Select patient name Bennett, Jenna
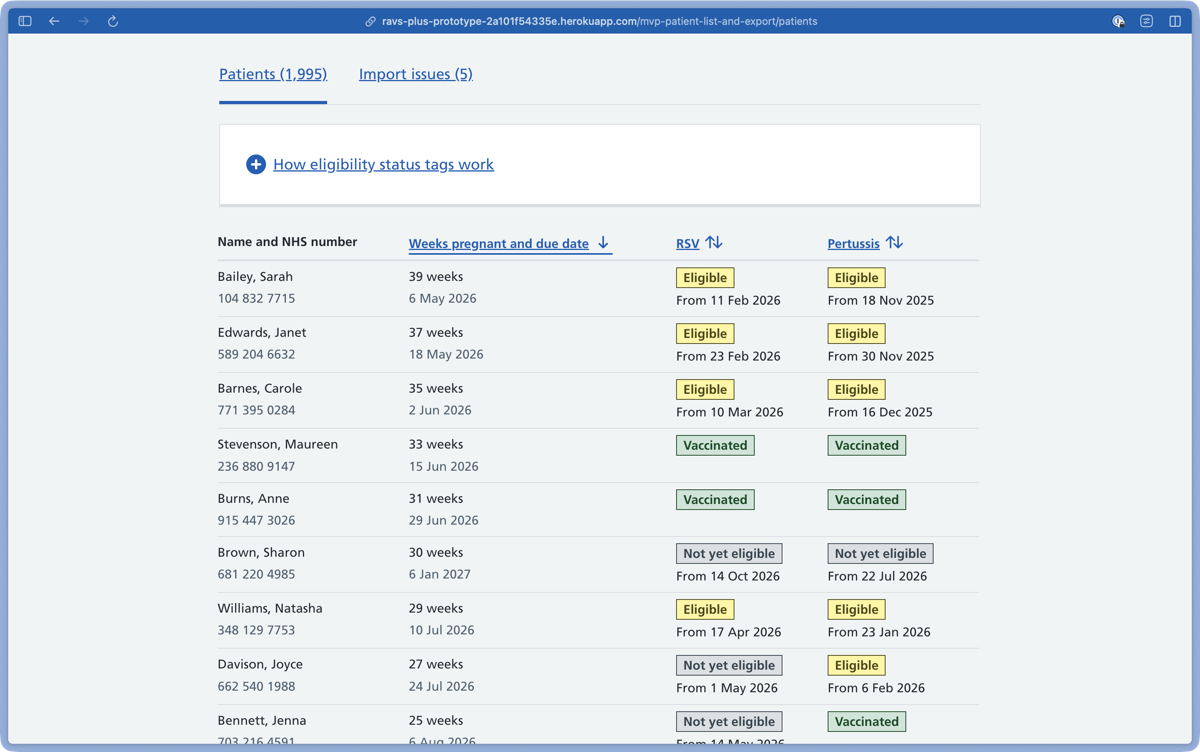Viewport: 1200px width, 752px height. point(262,721)
